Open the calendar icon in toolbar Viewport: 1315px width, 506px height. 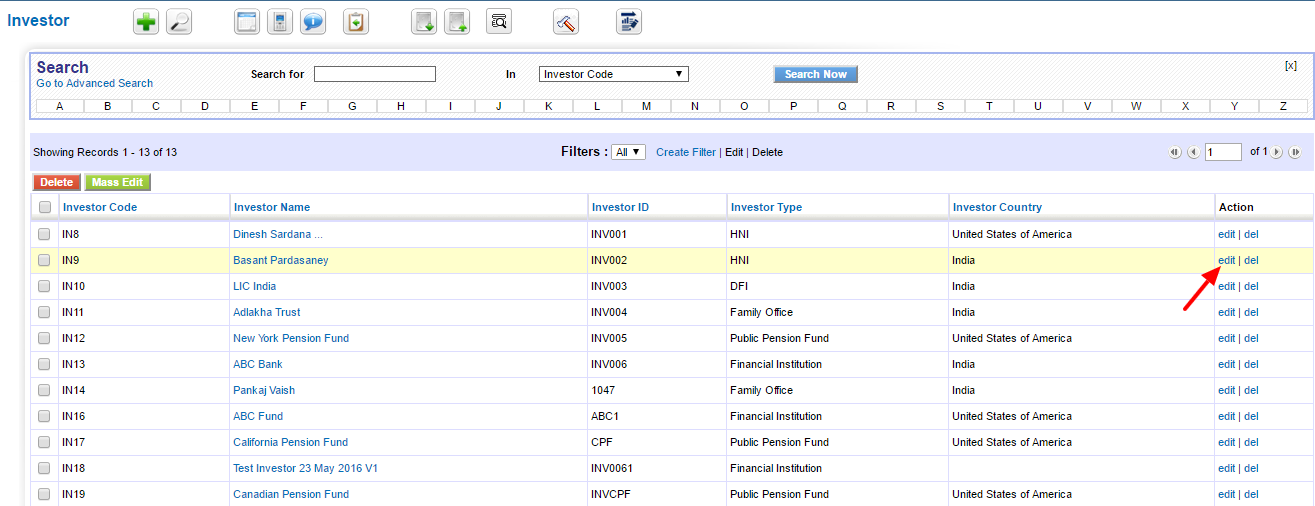point(247,22)
